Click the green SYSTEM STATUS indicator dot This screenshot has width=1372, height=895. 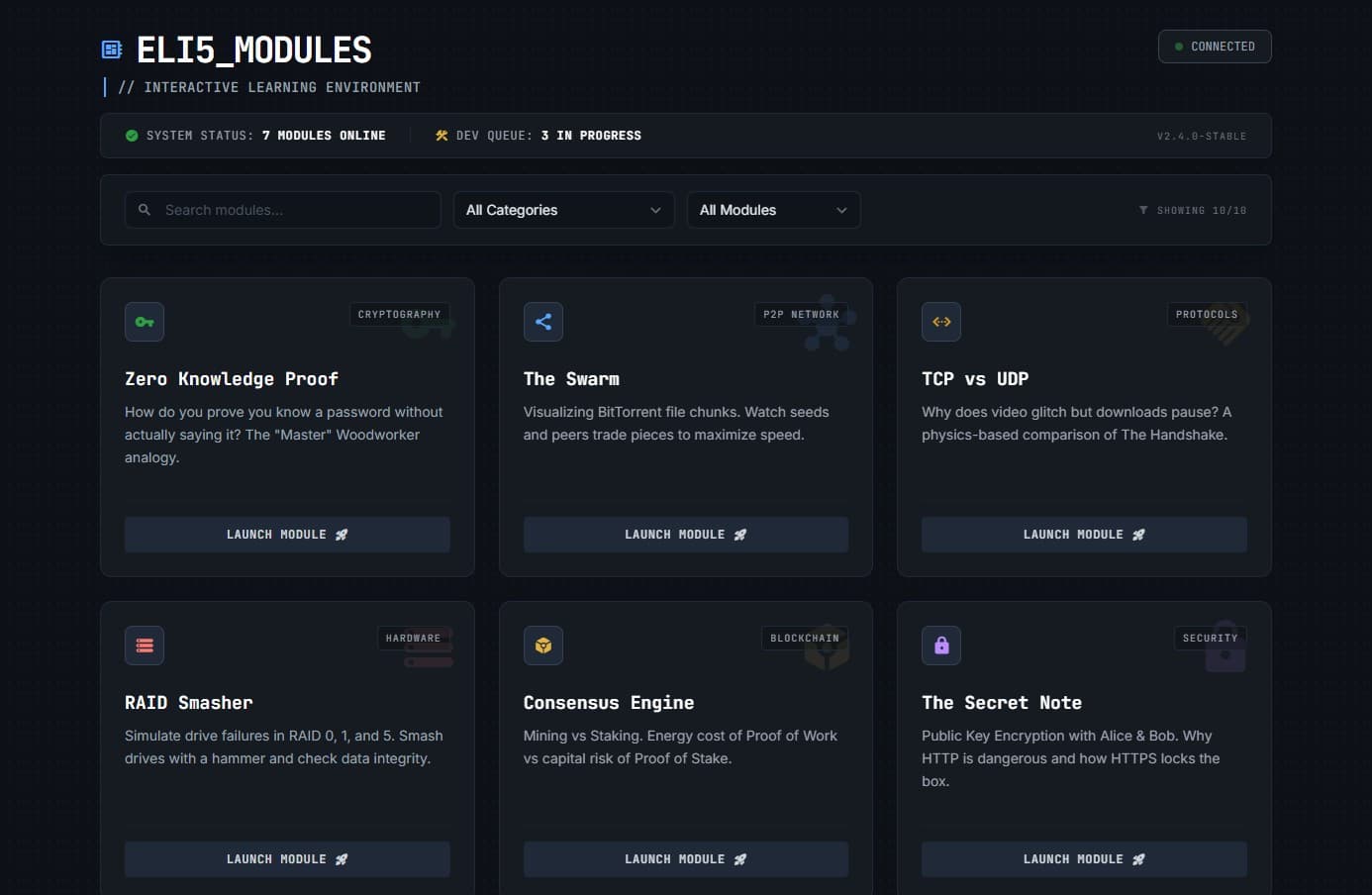pos(131,135)
